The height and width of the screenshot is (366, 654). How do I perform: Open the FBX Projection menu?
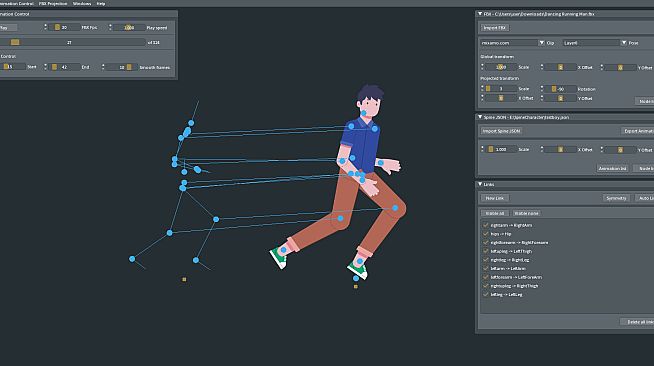(53, 3)
